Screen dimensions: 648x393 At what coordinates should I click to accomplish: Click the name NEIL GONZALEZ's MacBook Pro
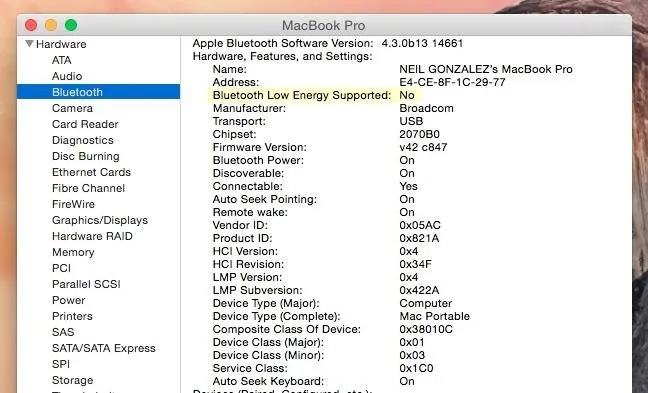tap(486, 69)
